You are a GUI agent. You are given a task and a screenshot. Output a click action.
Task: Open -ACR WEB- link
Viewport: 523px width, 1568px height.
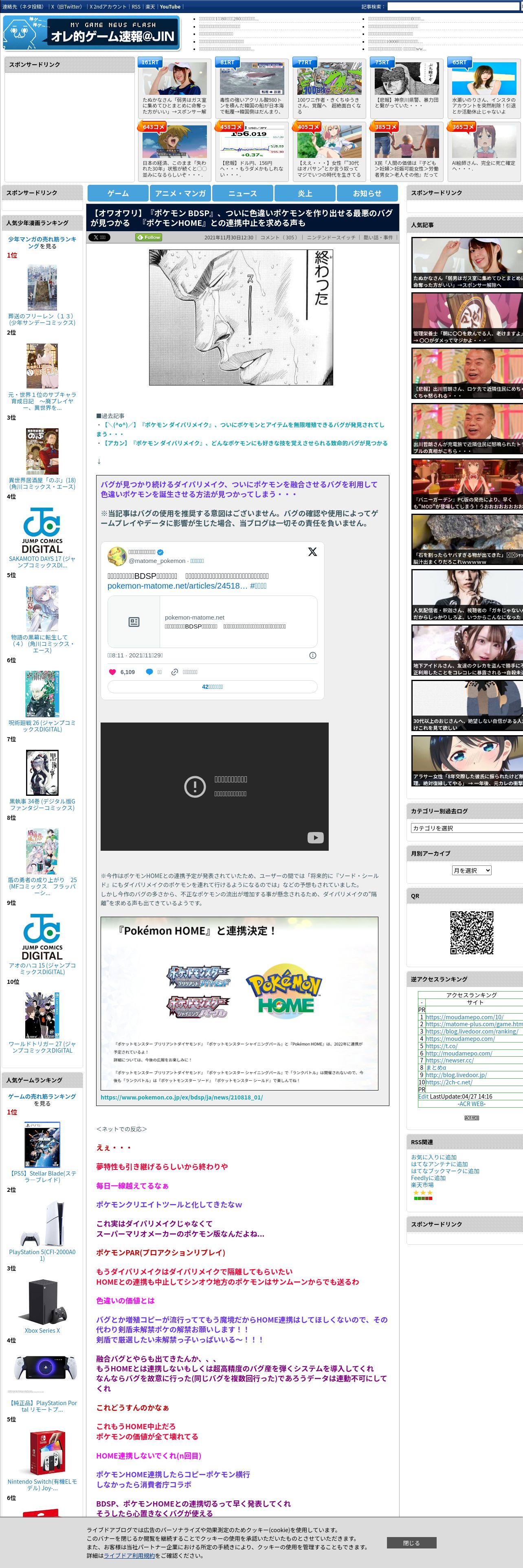point(472,1104)
